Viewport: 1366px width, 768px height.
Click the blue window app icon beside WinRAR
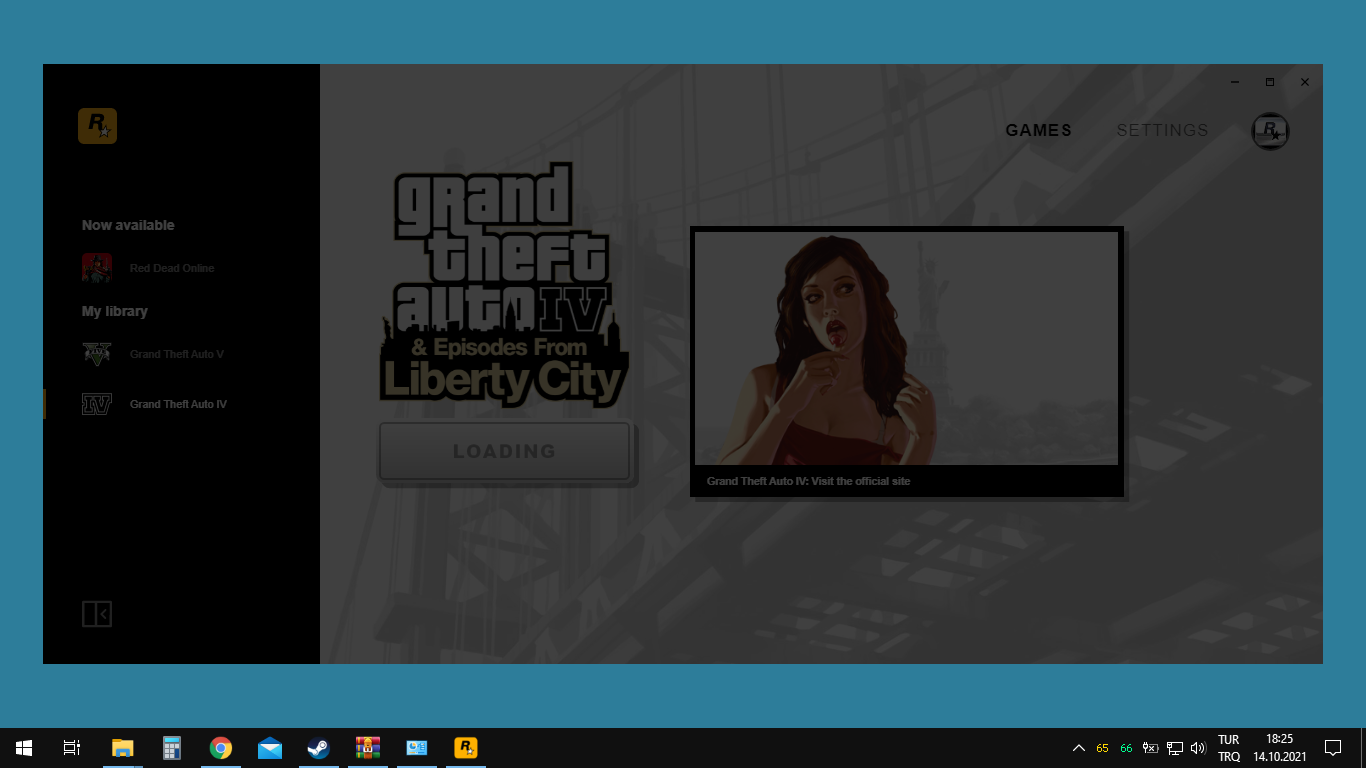pyautogui.click(x=417, y=748)
